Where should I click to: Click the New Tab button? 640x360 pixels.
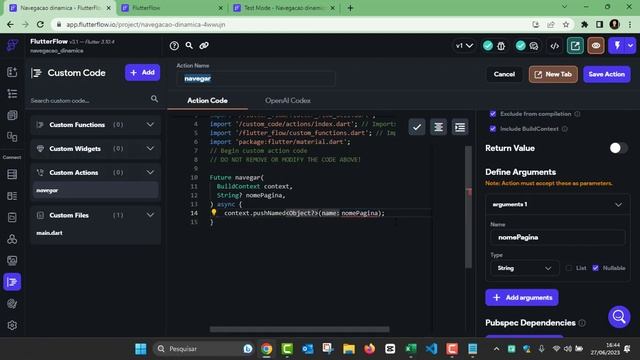click(x=553, y=74)
